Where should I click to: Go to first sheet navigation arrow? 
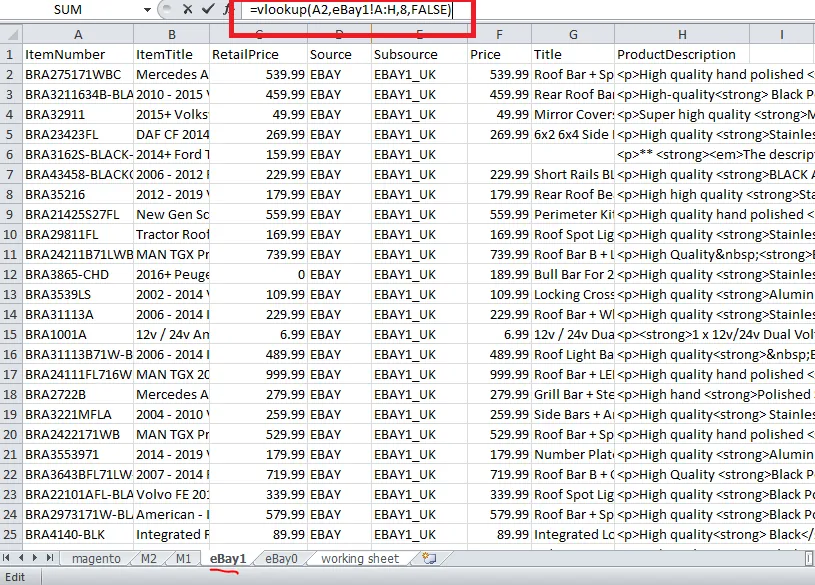click(x=7, y=558)
